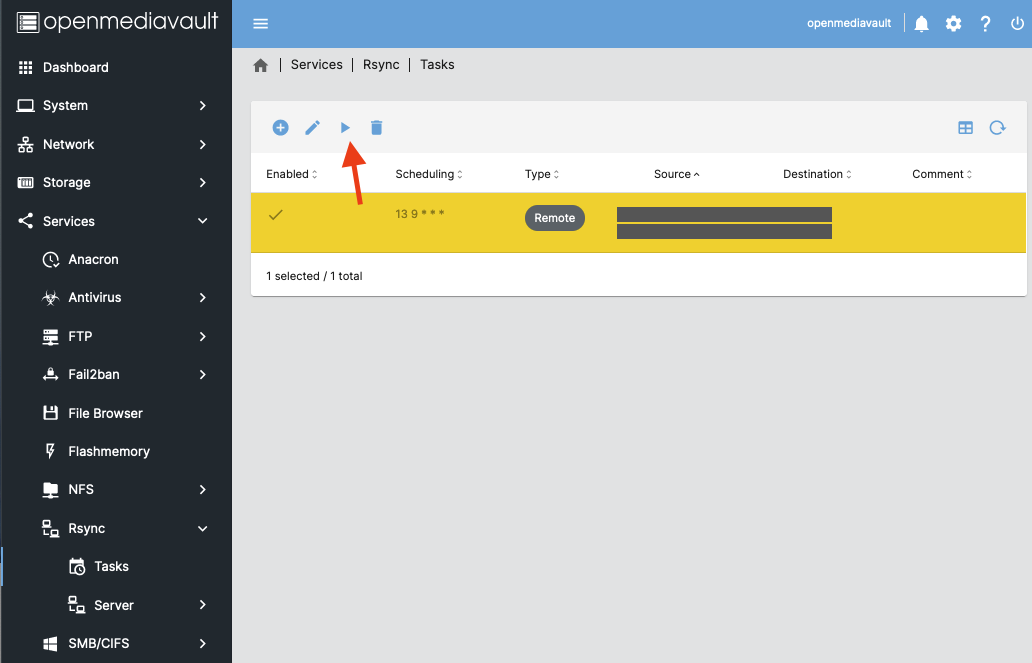This screenshot has height=663, width=1032.
Task: Reload the task list
Action: tap(997, 128)
